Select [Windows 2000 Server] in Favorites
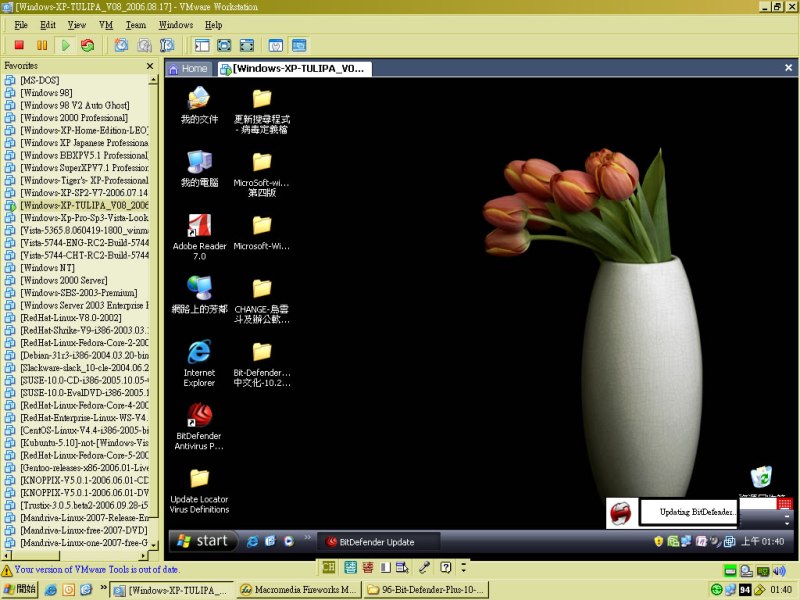This screenshot has width=800, height=600. [64, 280]
